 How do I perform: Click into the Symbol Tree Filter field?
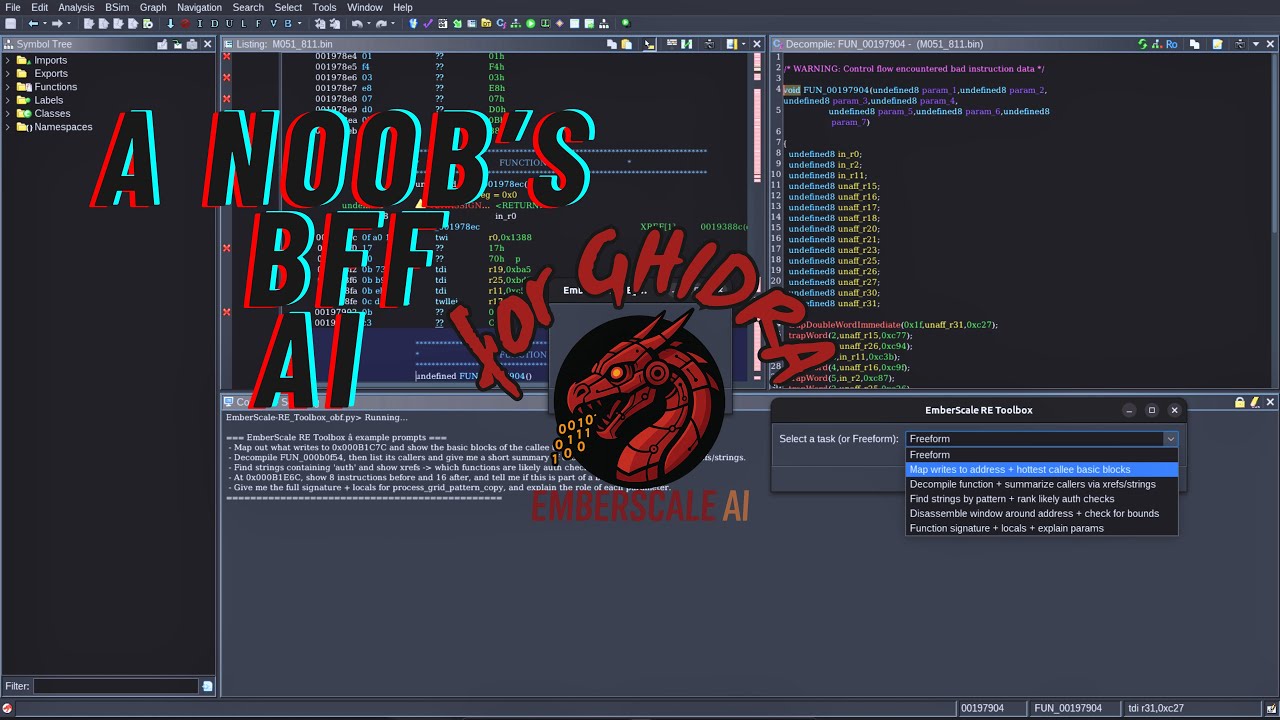click(116, 686)
